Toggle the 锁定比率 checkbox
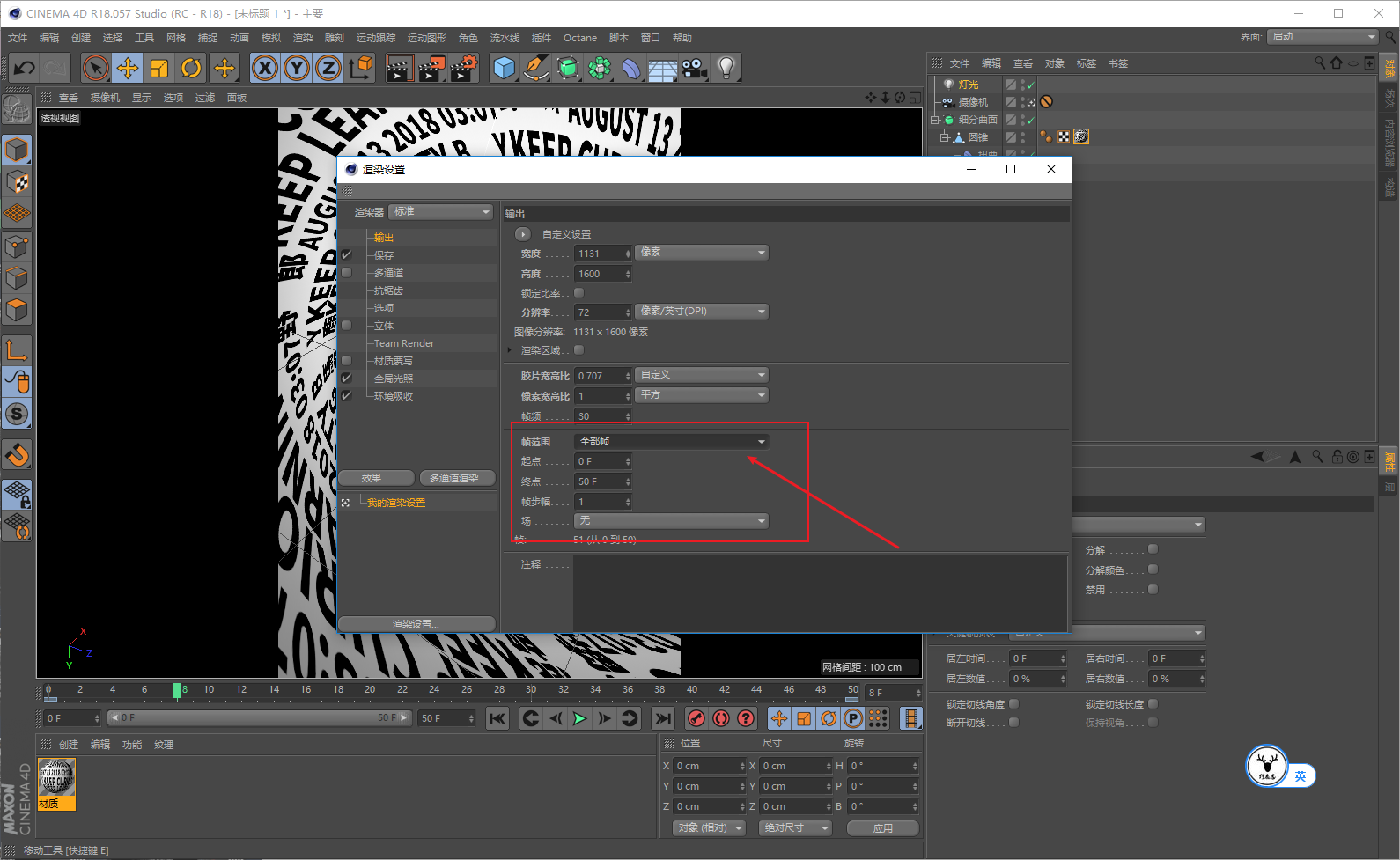The image size is (1400, 860). coord(578,292)
